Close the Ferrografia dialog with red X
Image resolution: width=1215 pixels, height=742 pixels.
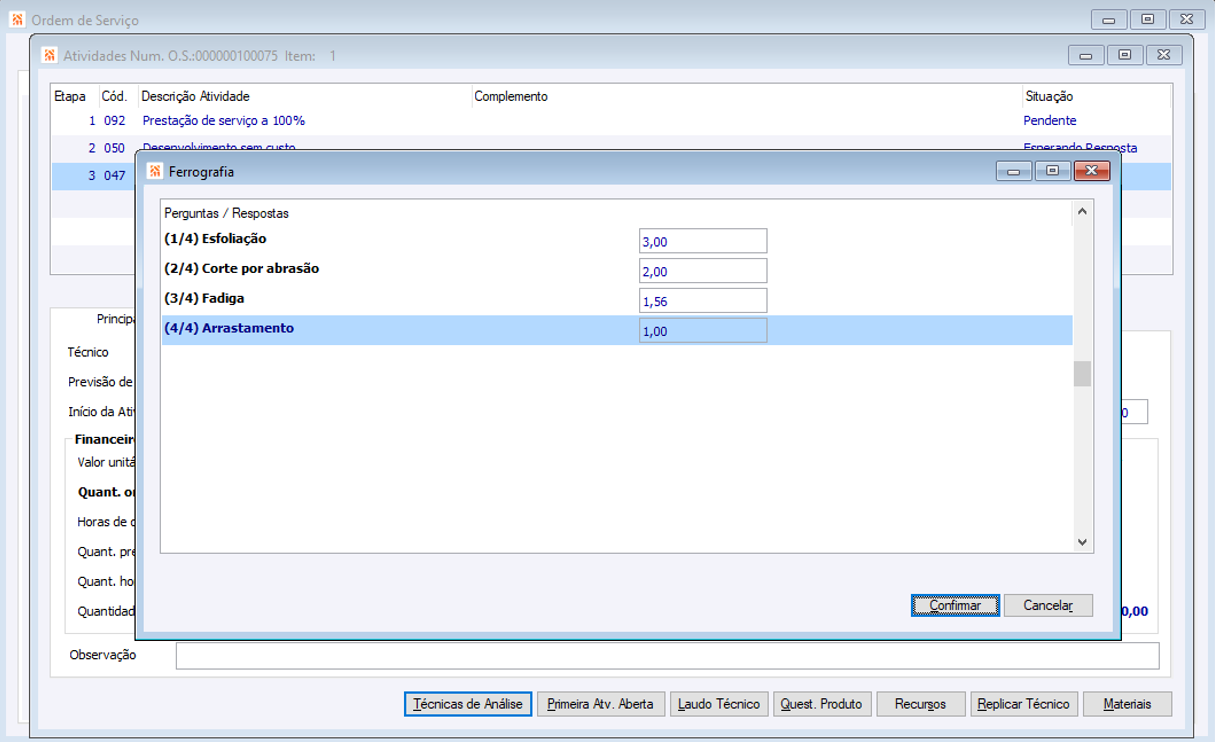(x=1091, y=171)
